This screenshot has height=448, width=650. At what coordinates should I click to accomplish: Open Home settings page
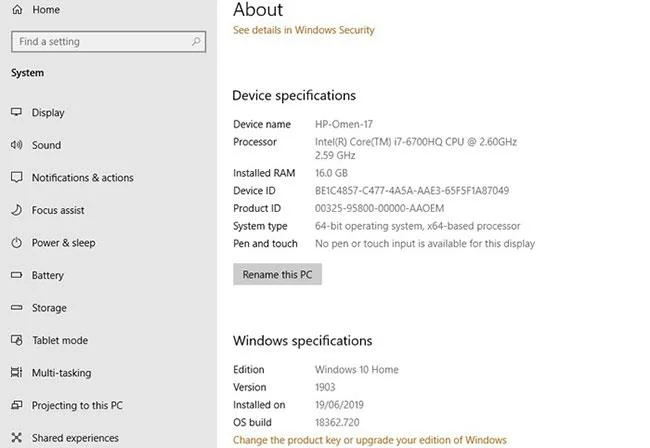click(x=46, y=10)
